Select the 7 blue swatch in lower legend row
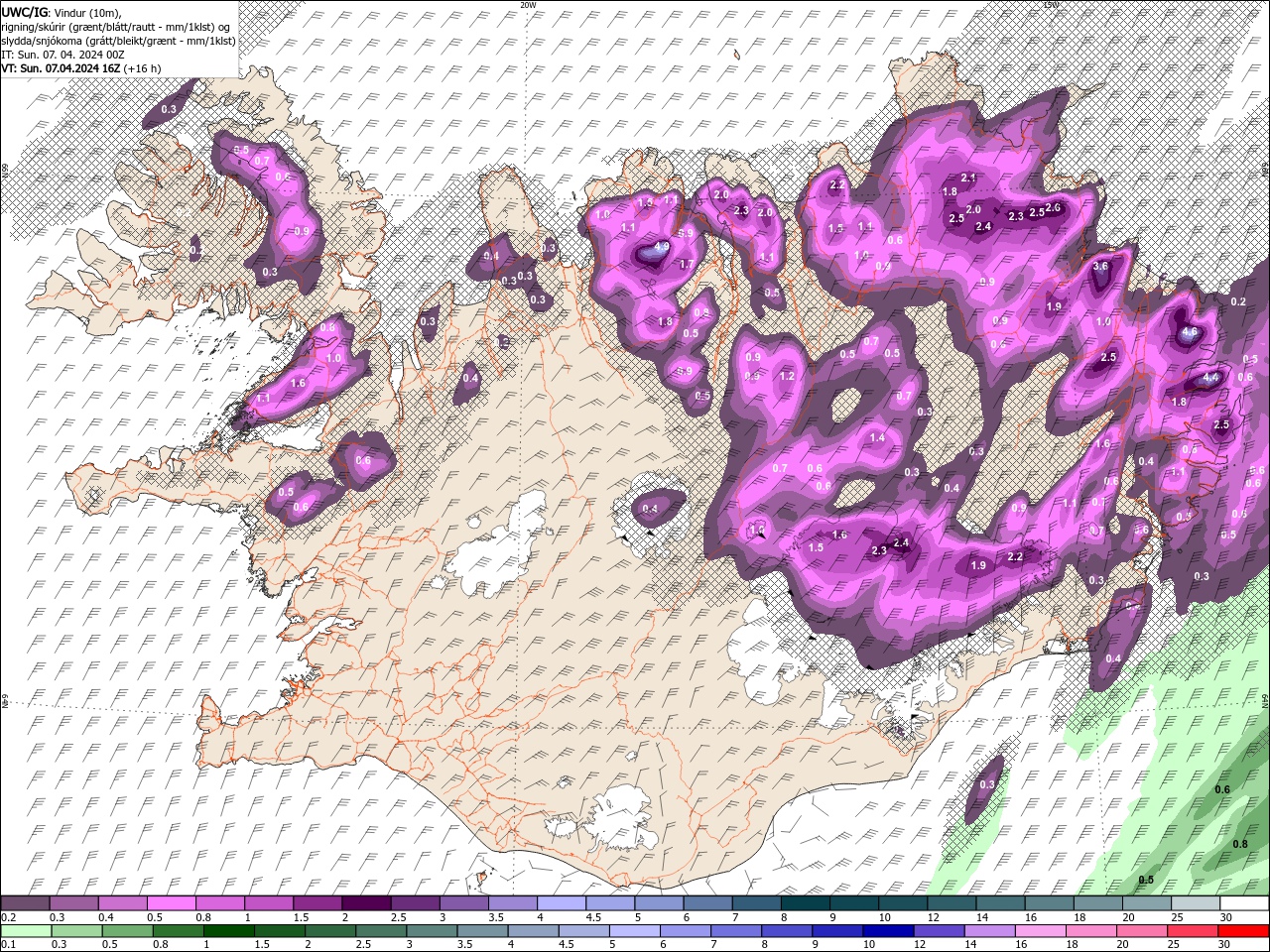 click(x=736, y=930)
